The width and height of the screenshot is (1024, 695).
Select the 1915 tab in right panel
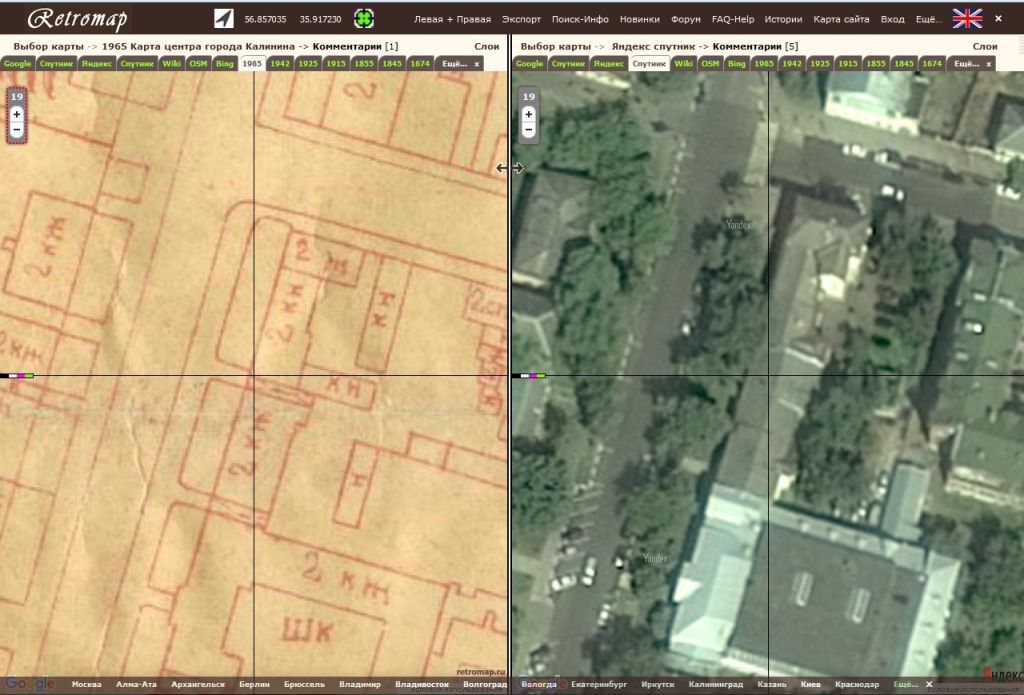click(848, 64)
